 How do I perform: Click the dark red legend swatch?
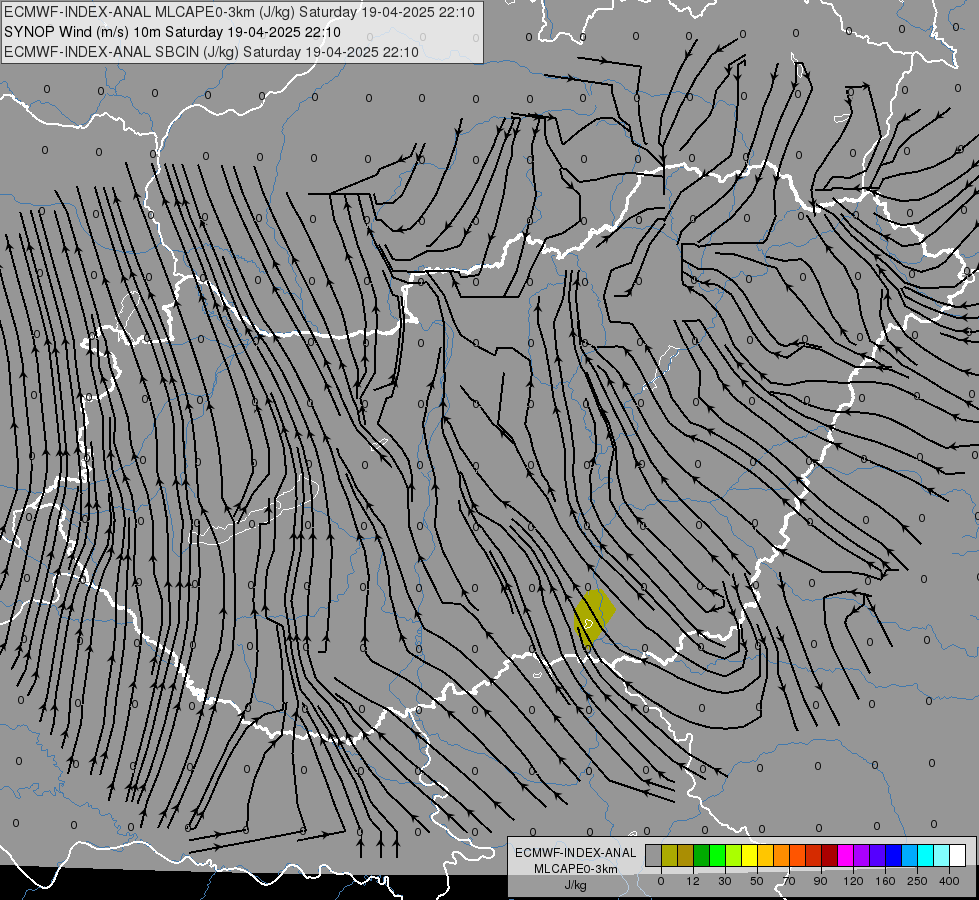click(x=830, y=855)
